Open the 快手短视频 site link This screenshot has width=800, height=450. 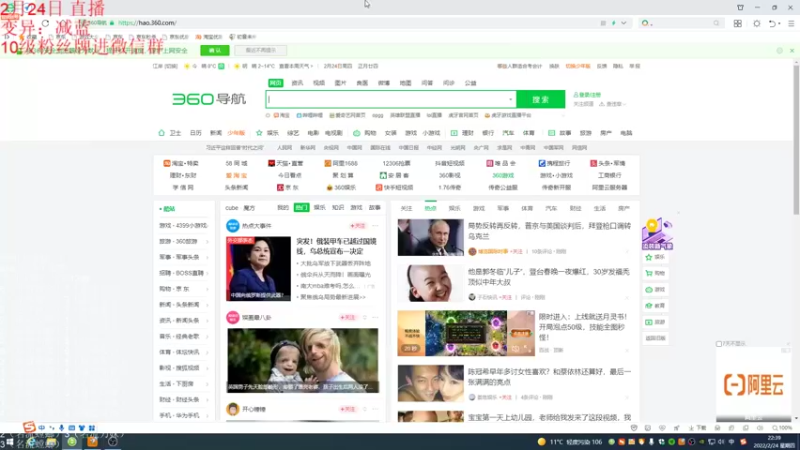(x=394, y=187)
